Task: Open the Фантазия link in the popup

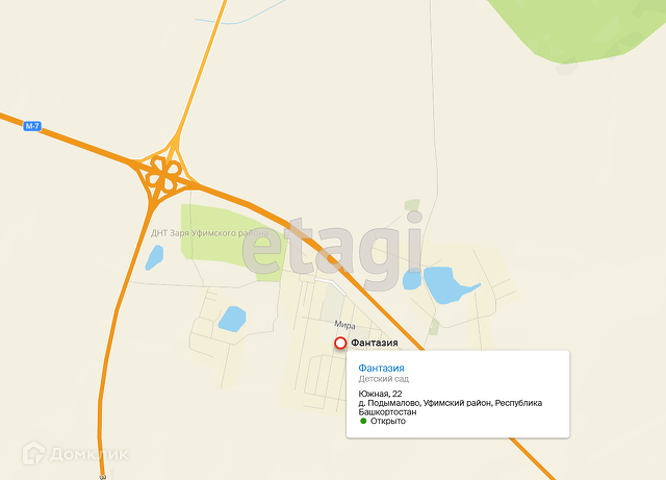Action: click(381, 368)
